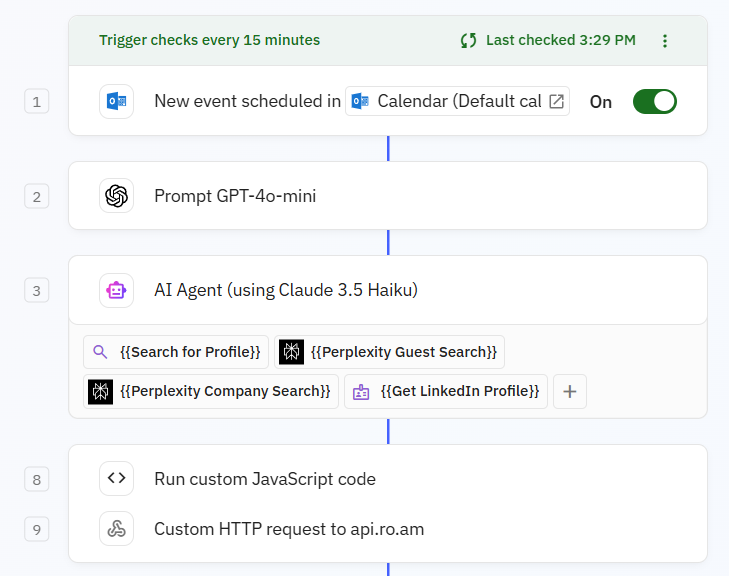
Task: Open the trigger's three-dot options menu
Action: [665, 41]
